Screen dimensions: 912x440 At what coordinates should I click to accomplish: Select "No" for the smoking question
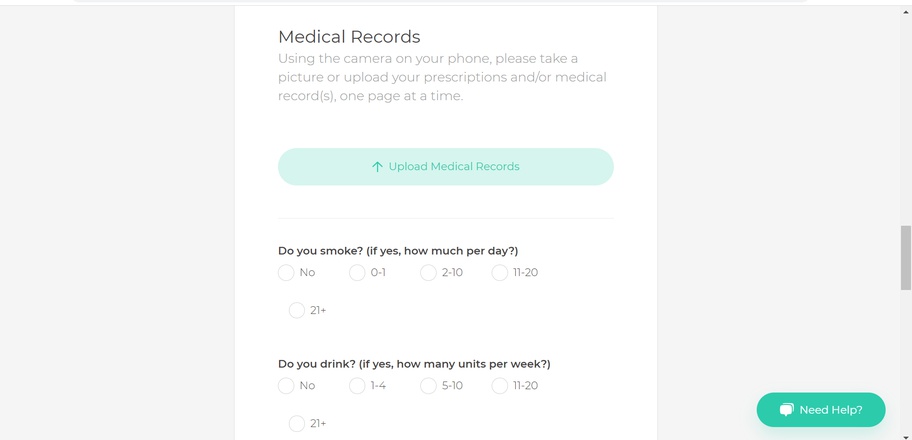coord(286,272)
